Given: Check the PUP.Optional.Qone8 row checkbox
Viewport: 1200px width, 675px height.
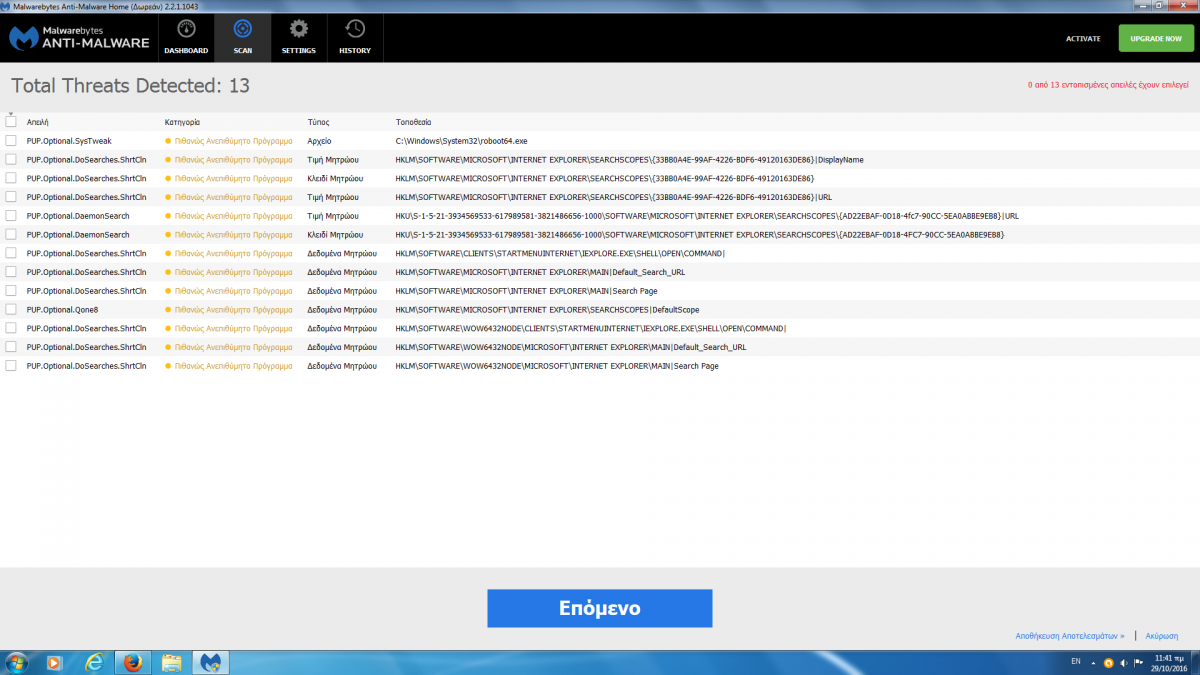Looking at the screenshot, I should [11, 310].
